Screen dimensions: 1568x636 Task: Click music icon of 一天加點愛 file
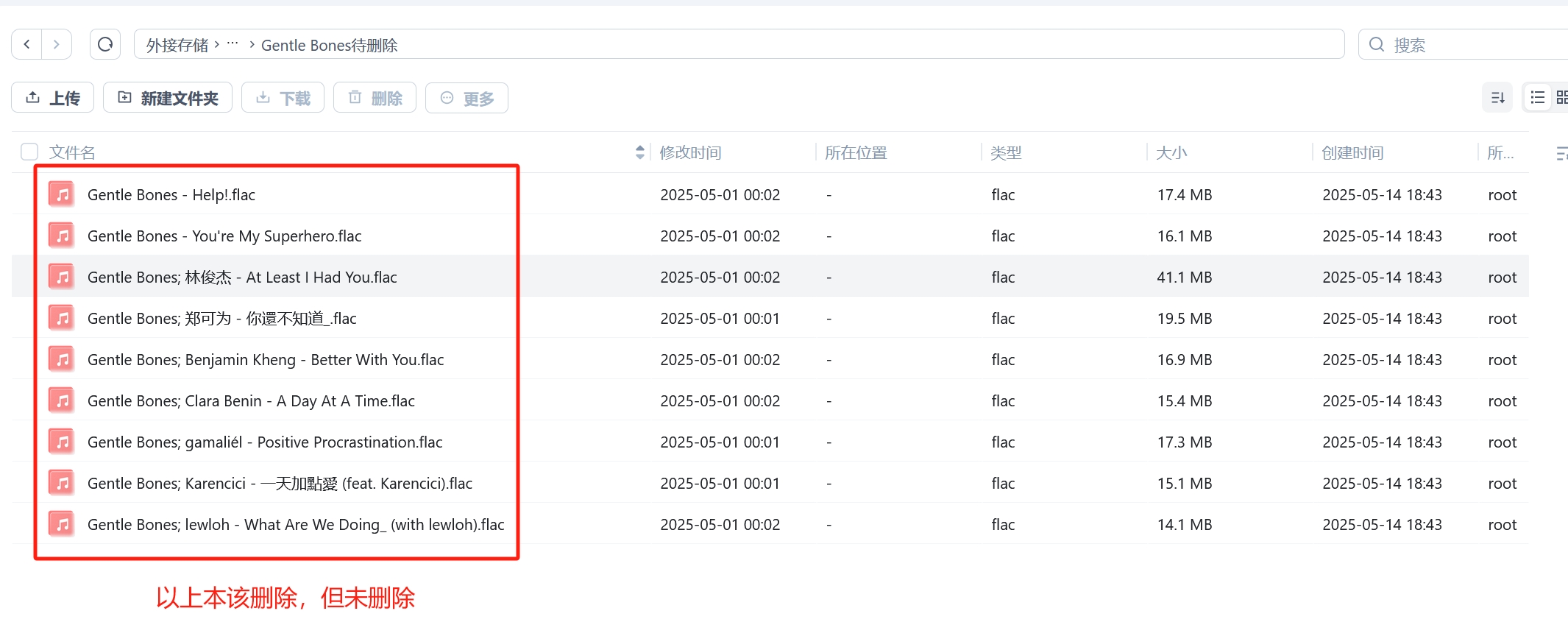coord(63,483)
